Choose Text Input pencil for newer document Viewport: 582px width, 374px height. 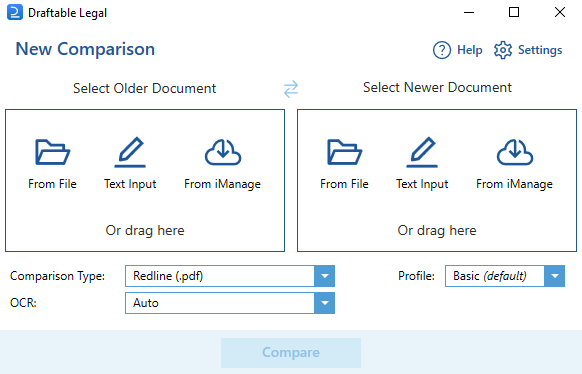[422, 152]
